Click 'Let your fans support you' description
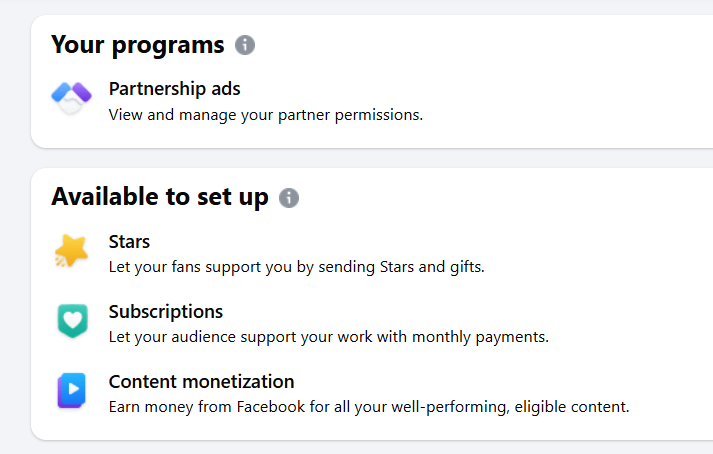713x454 pixels. point(296,267)
